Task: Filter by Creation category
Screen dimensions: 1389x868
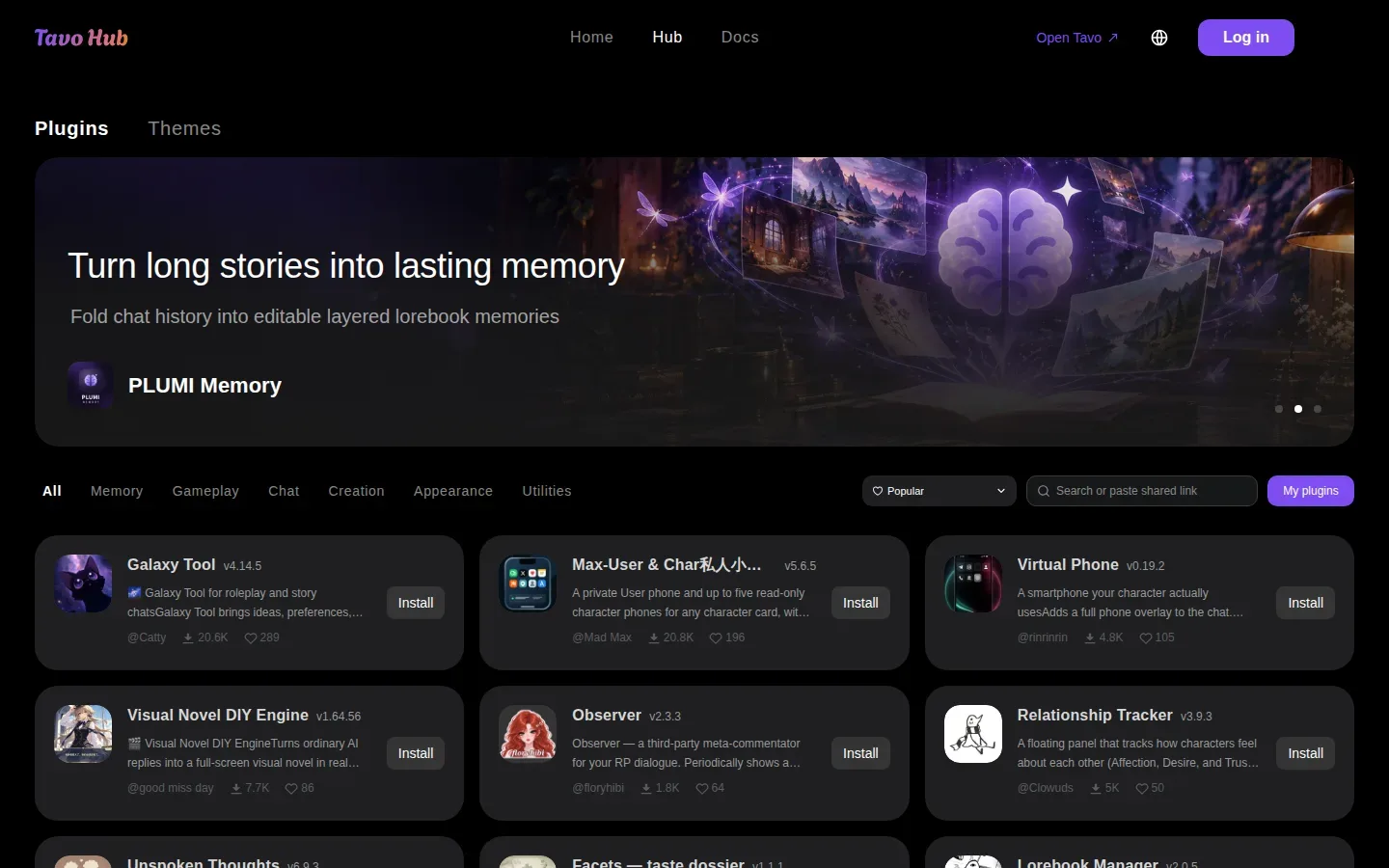Action: click(x=356, y=491)
